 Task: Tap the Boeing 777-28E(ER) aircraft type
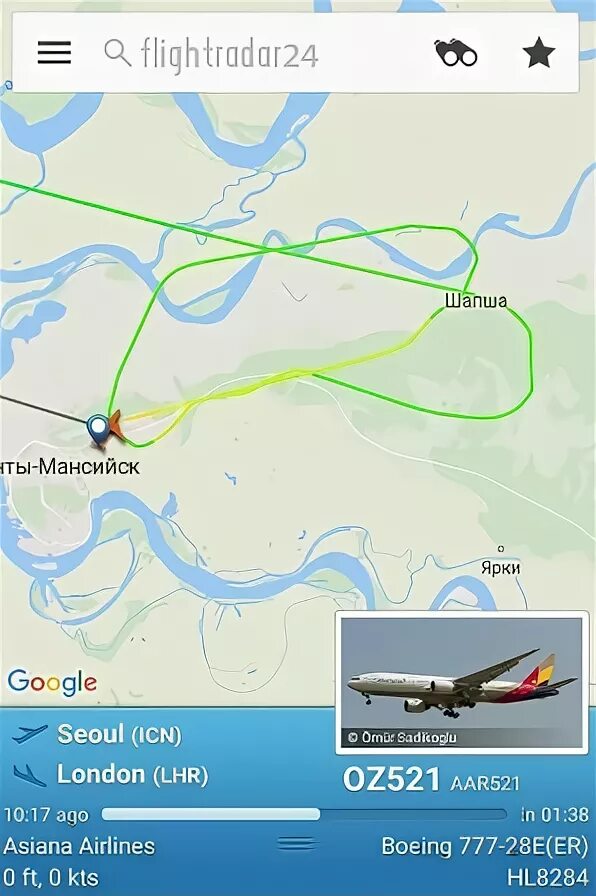pos(485,846)
